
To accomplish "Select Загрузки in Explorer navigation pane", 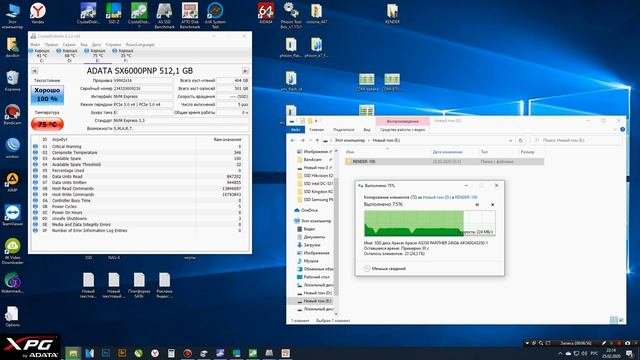I will (x=312, y=245).
